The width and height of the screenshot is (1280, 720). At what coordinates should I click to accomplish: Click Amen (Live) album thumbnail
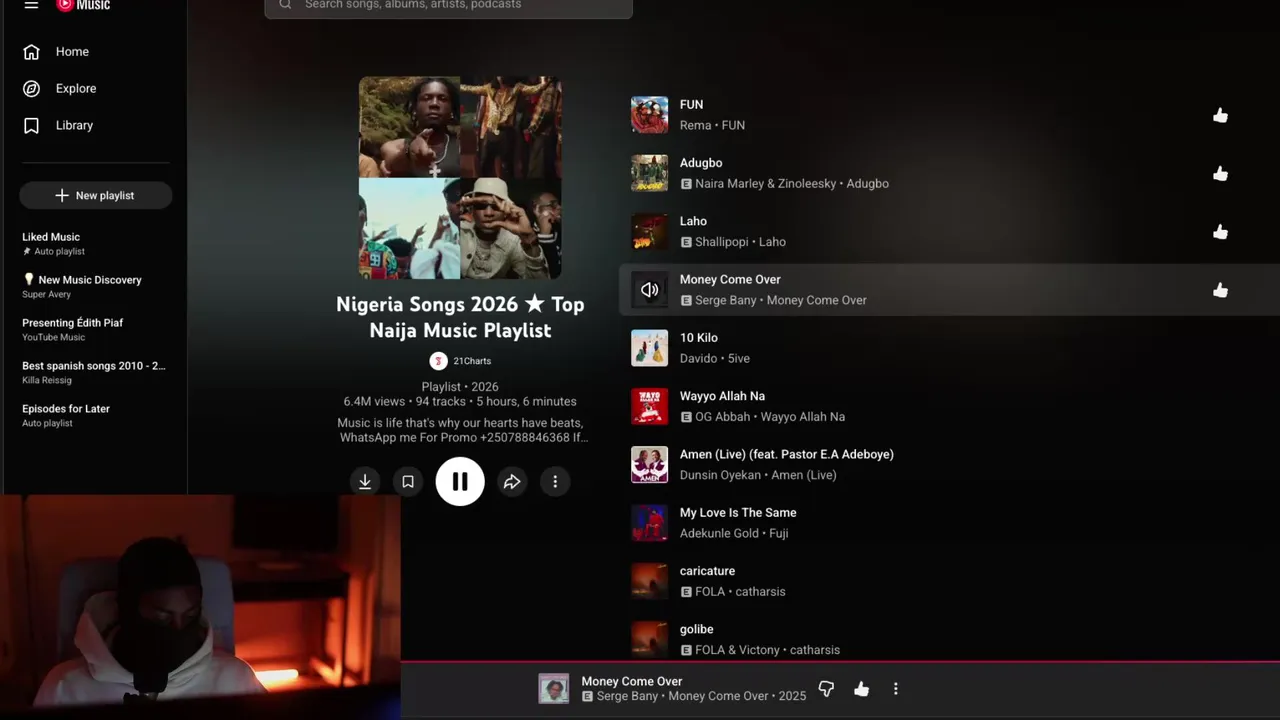click(649, 465)
